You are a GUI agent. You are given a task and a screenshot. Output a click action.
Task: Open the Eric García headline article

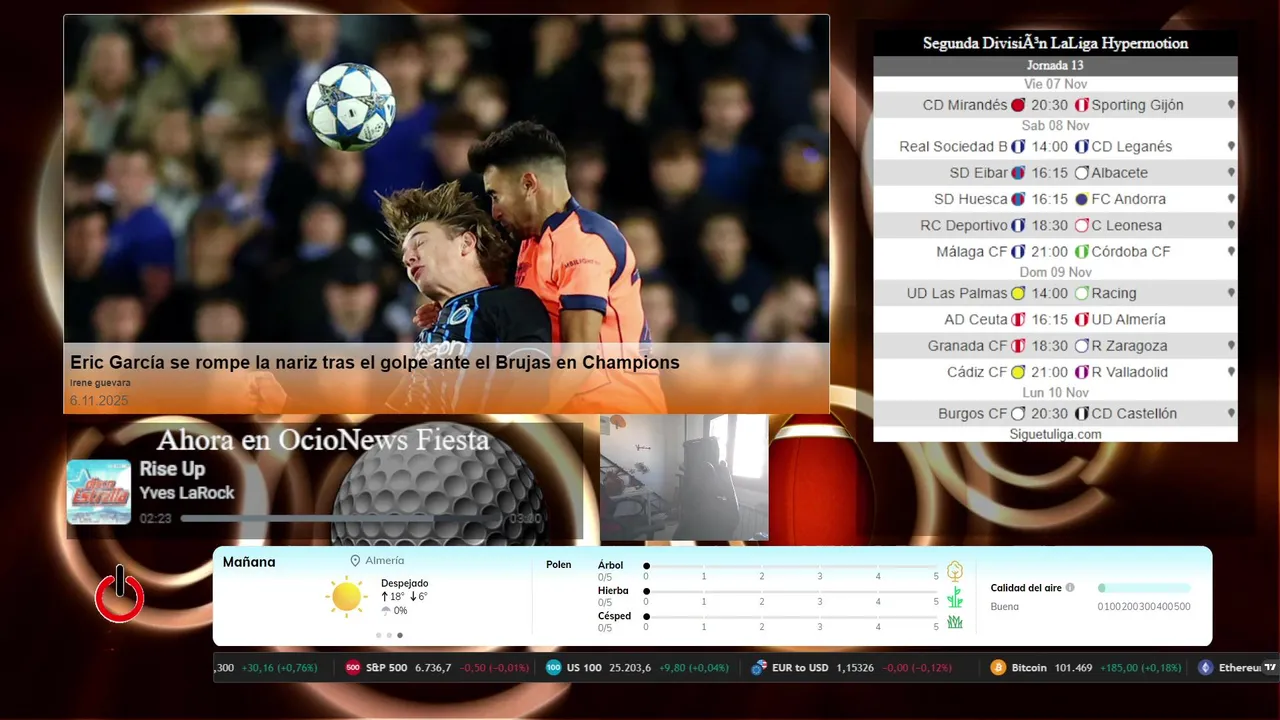375,363
